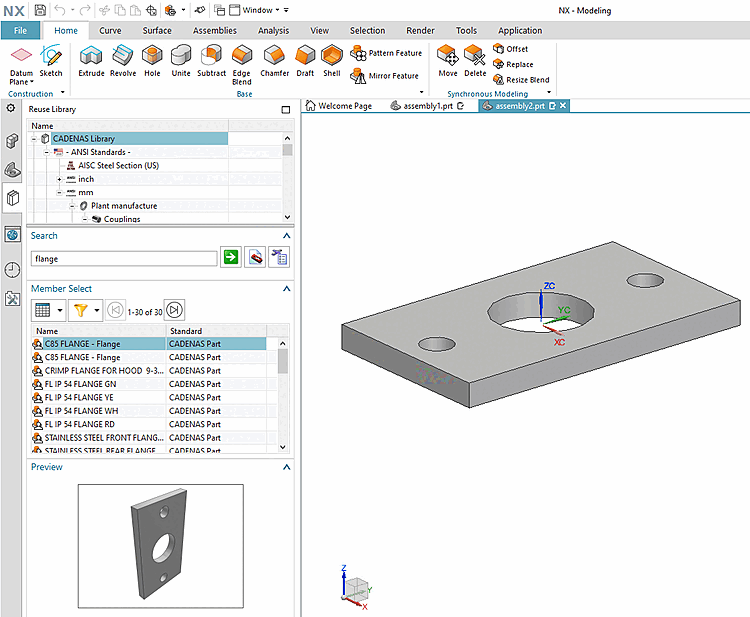Image resolution: width=750 pixels, height=617 pixels.
Task: Select the Chamfer tool
Action: click(275, 61)
